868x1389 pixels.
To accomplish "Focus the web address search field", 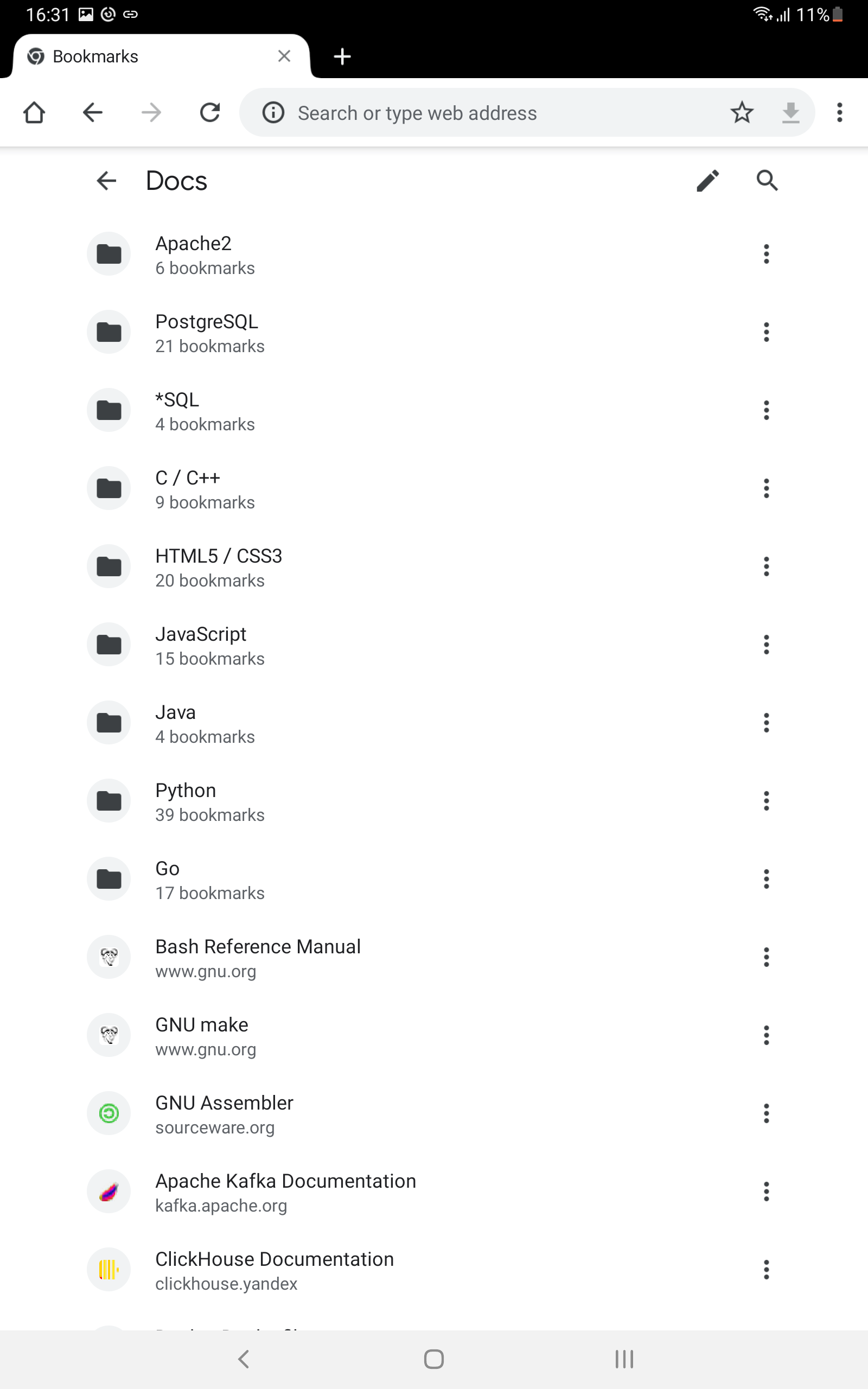I will click(x=494, y=113).
